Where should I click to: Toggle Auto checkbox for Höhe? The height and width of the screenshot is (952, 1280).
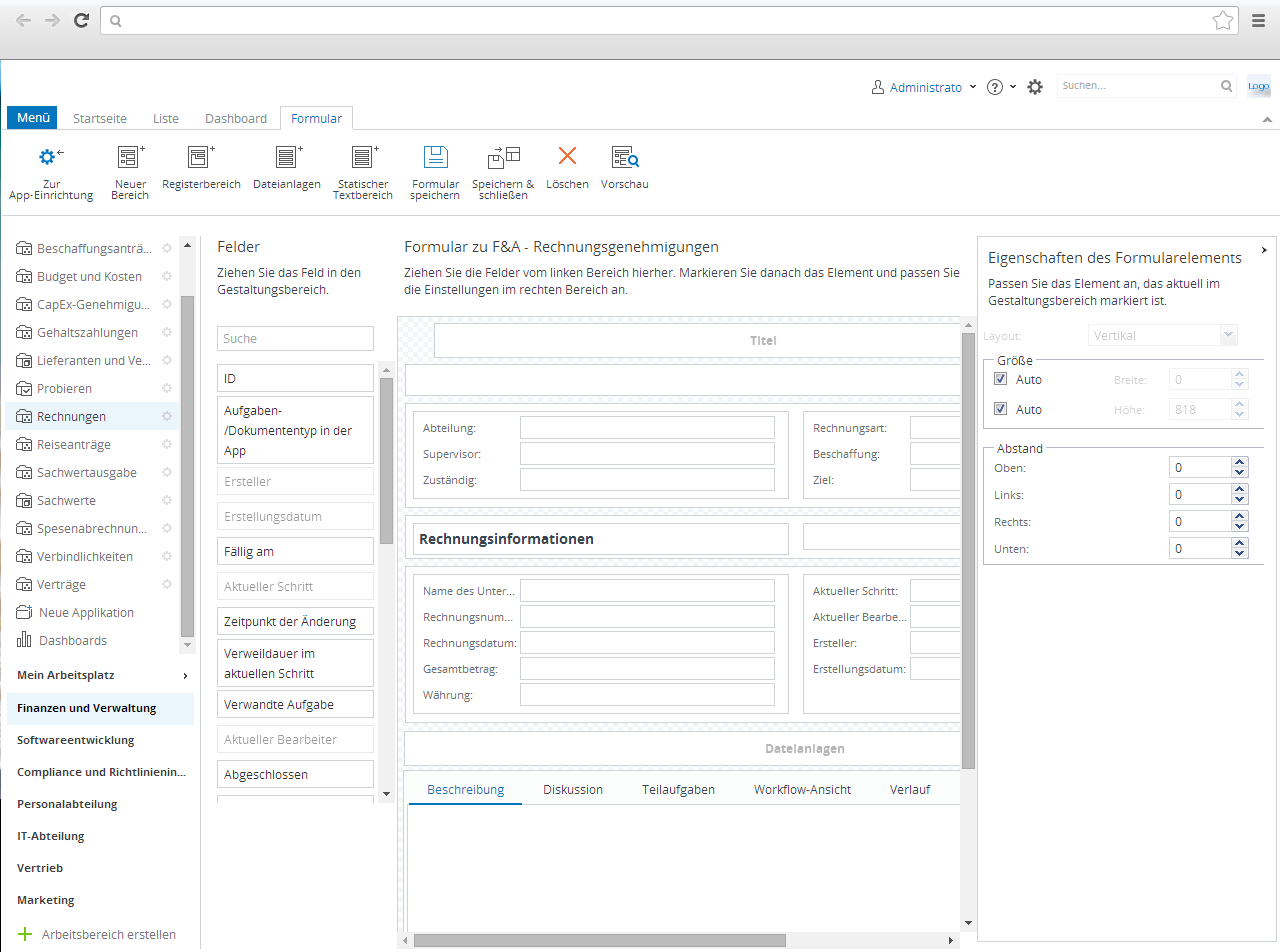[1000, 409]
